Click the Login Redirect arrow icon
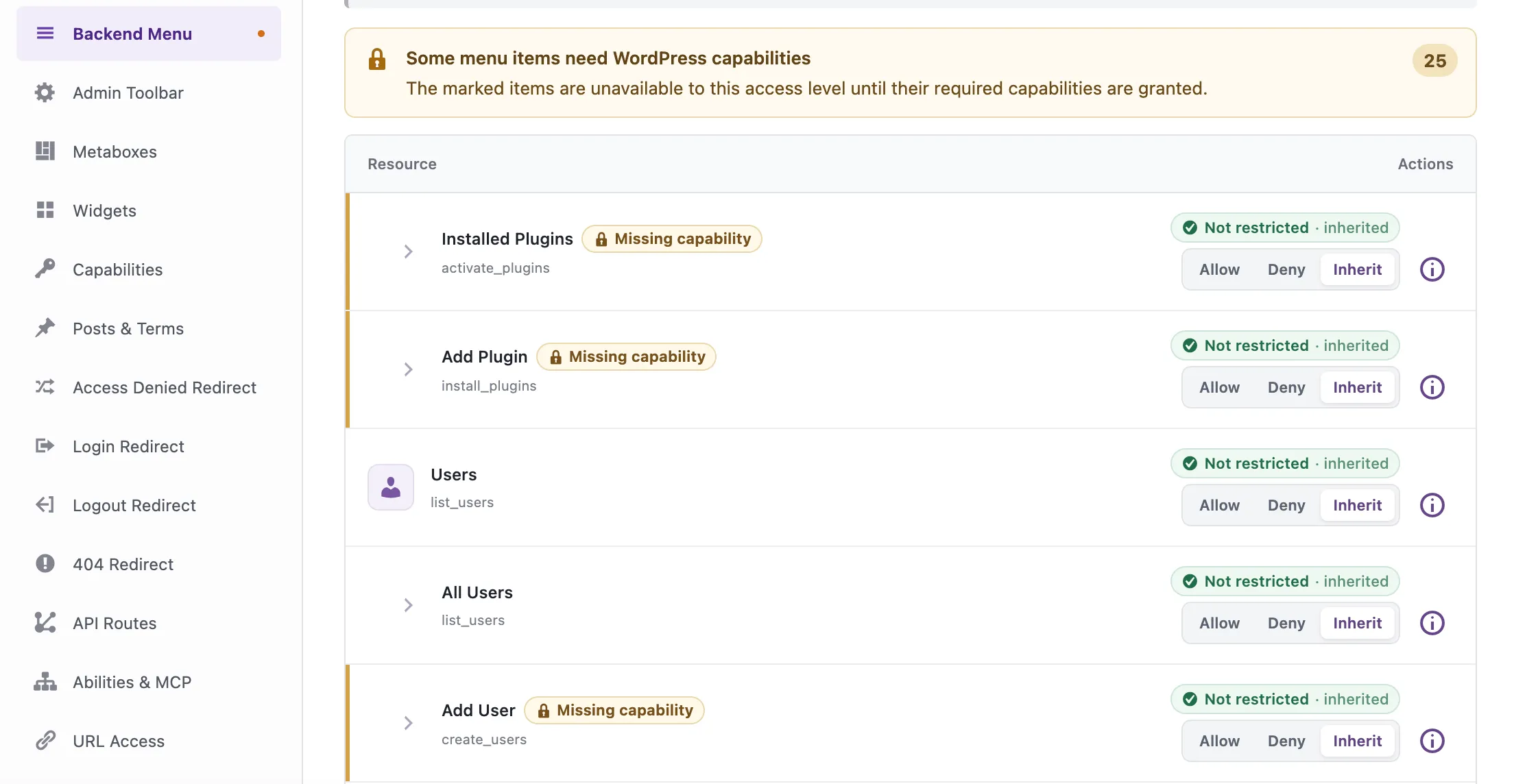 (45, 446)
